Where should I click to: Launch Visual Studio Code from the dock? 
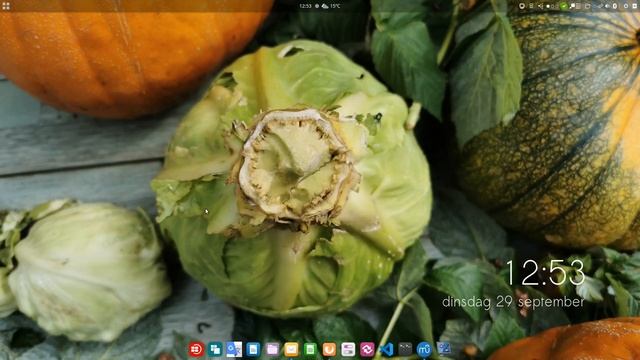[x=386, y=349]
